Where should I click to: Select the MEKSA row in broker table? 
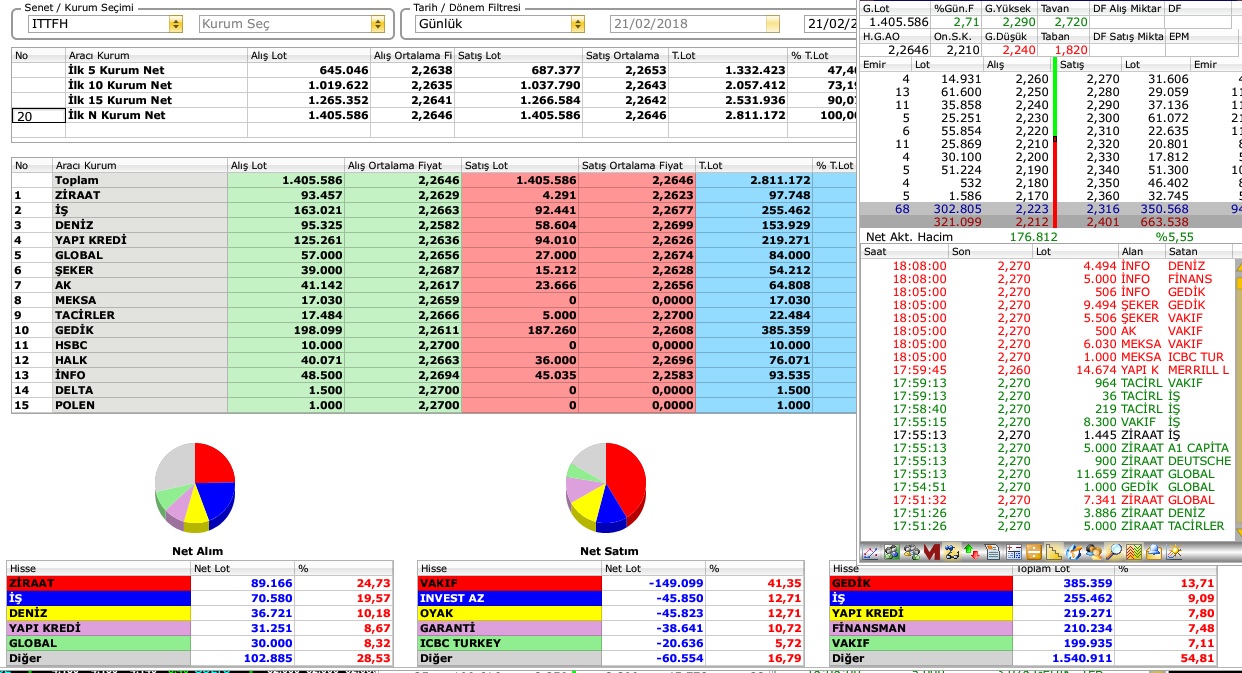click(x=434, y=300)
